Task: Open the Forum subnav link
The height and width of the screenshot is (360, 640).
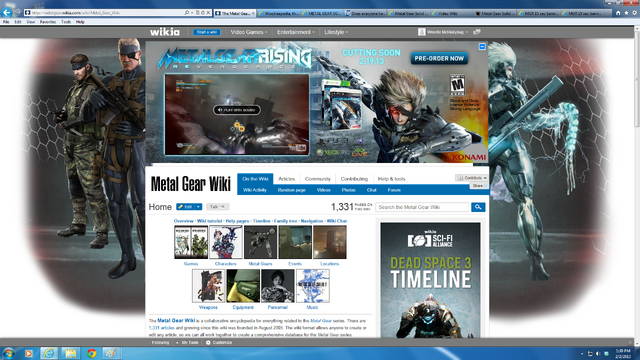Action: 394,190
